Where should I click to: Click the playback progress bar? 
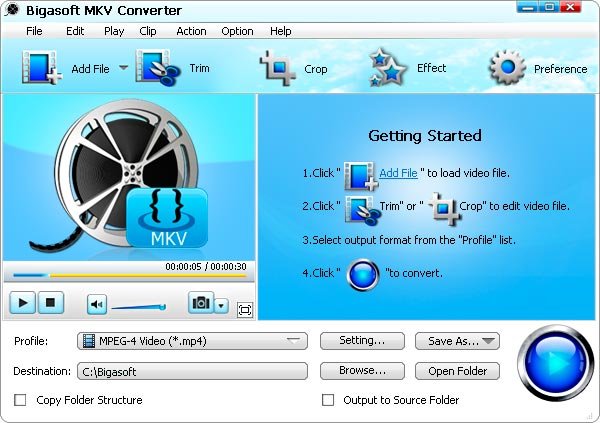pyautogui.click(x=129, y=275)
